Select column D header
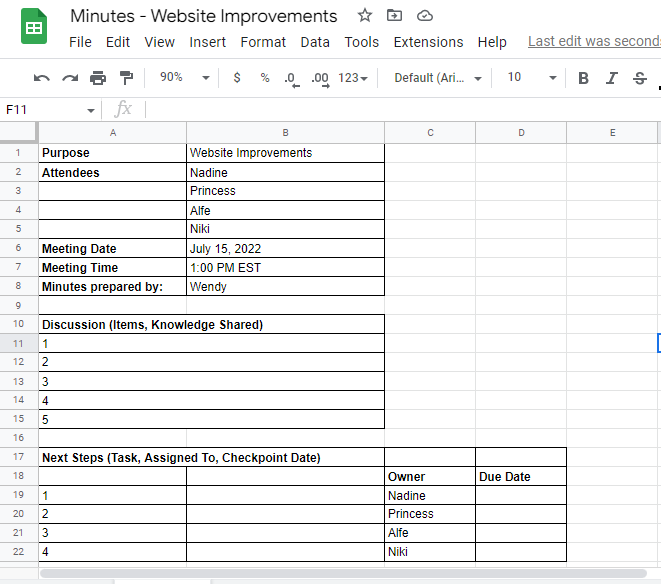The image size is (661, 584). 521,133
